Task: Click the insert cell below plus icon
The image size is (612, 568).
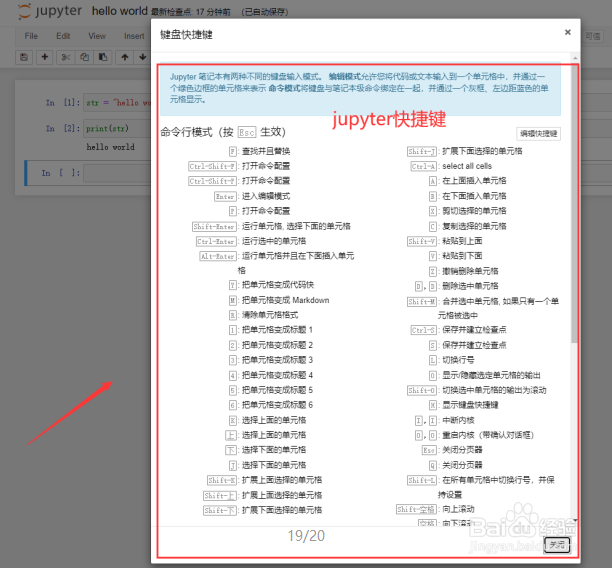Action: tap(44, 57)
